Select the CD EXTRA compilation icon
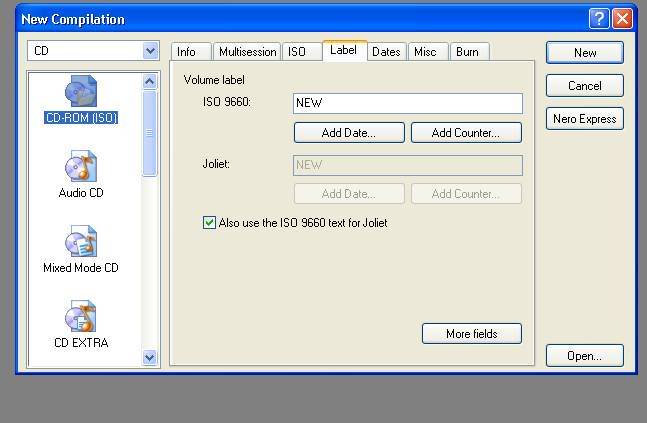The image size is (647, 423). tap(81, 318)
